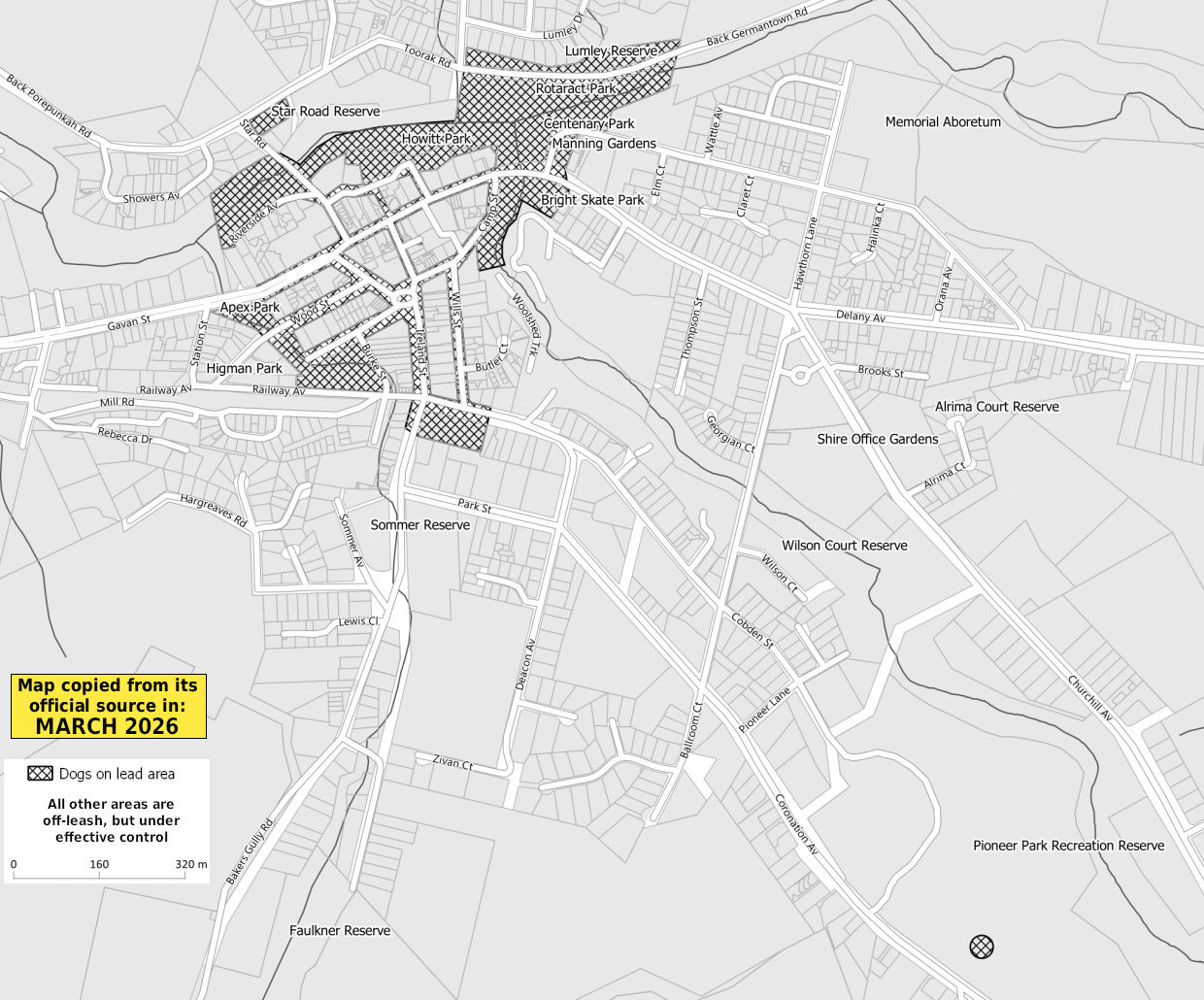Image resolution: width=1204 pixels, height=1000 pixels.
Task: Select the Howitt Park label
Action: click(x=436, y=140)
